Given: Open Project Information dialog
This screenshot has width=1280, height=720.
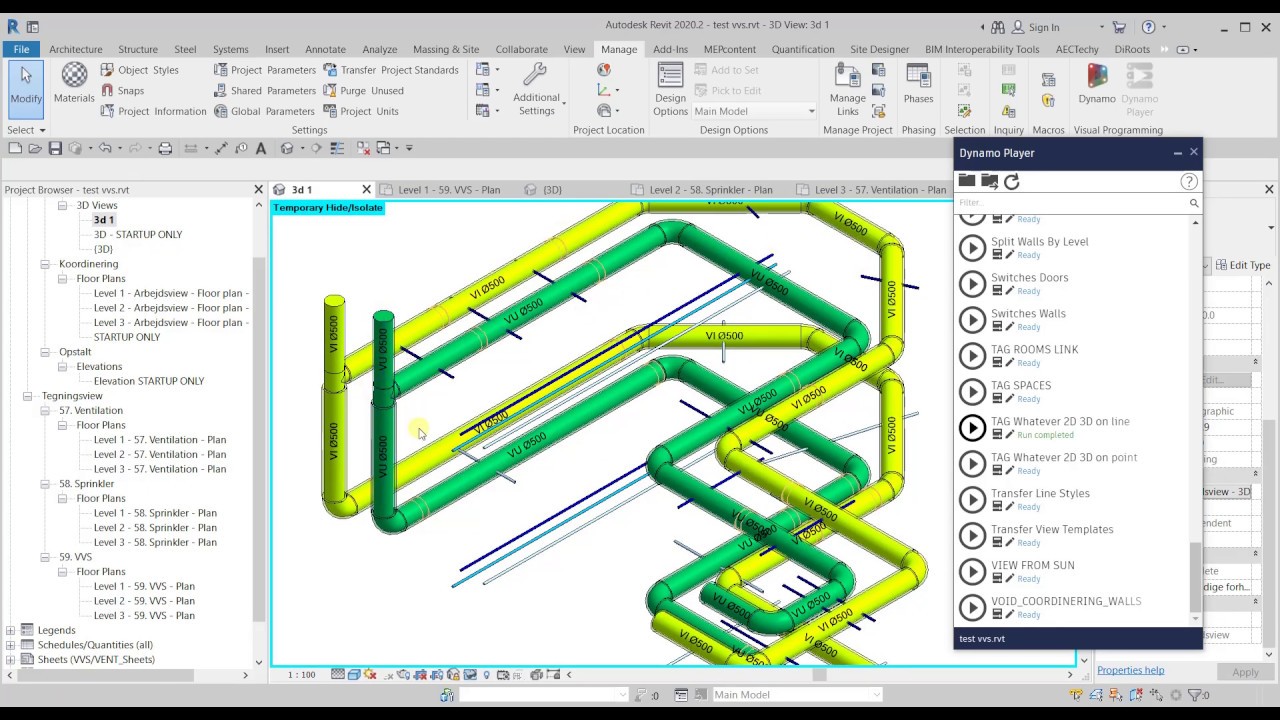Looking at the screenshot, I should 153,111.
